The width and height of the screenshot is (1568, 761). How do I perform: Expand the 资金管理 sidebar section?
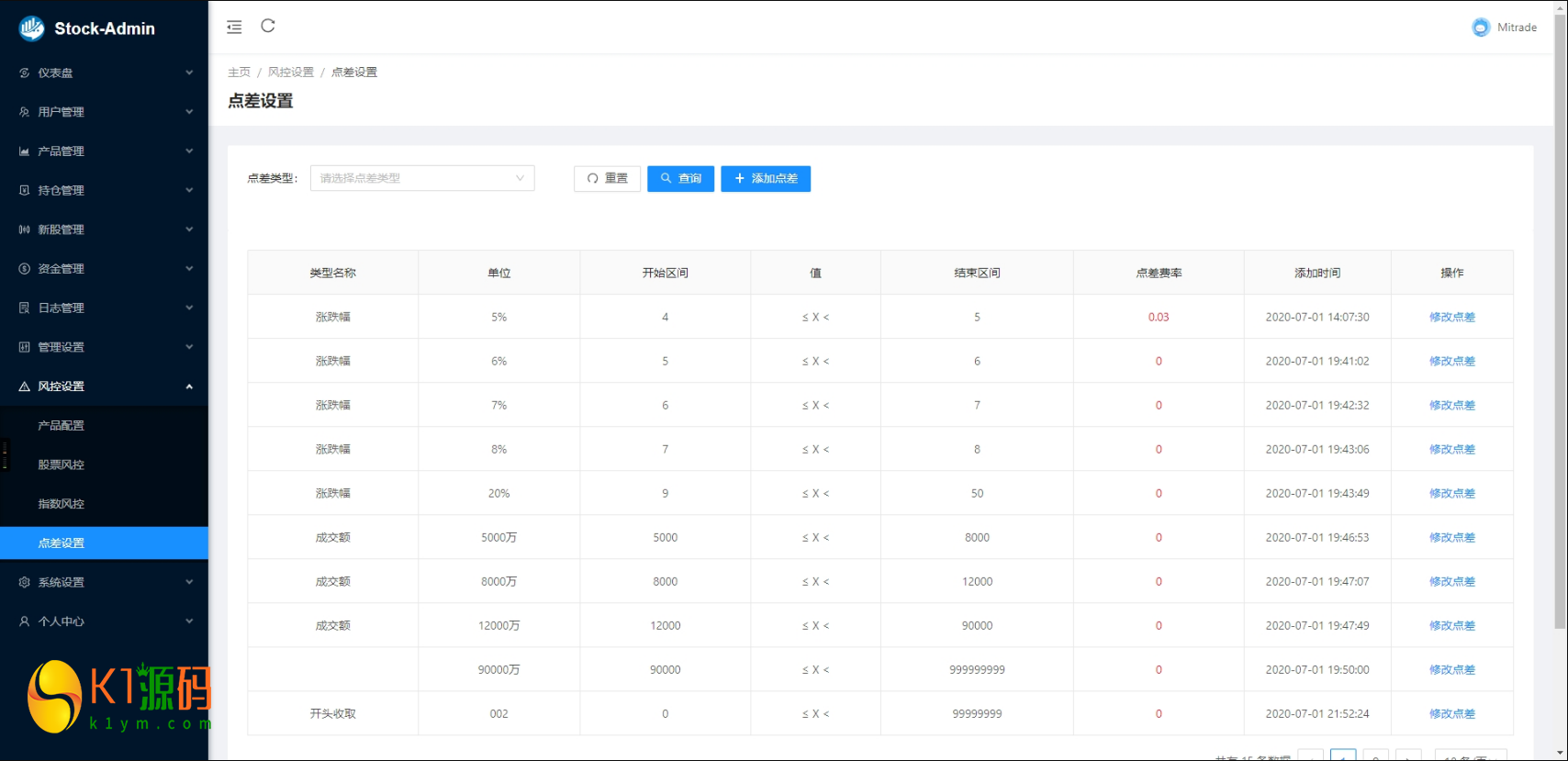coord(104,269)
